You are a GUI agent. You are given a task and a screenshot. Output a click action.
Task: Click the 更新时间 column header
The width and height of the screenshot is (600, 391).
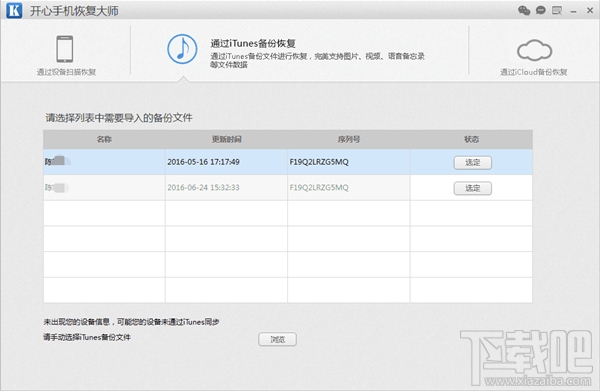(x=227, y=139)
